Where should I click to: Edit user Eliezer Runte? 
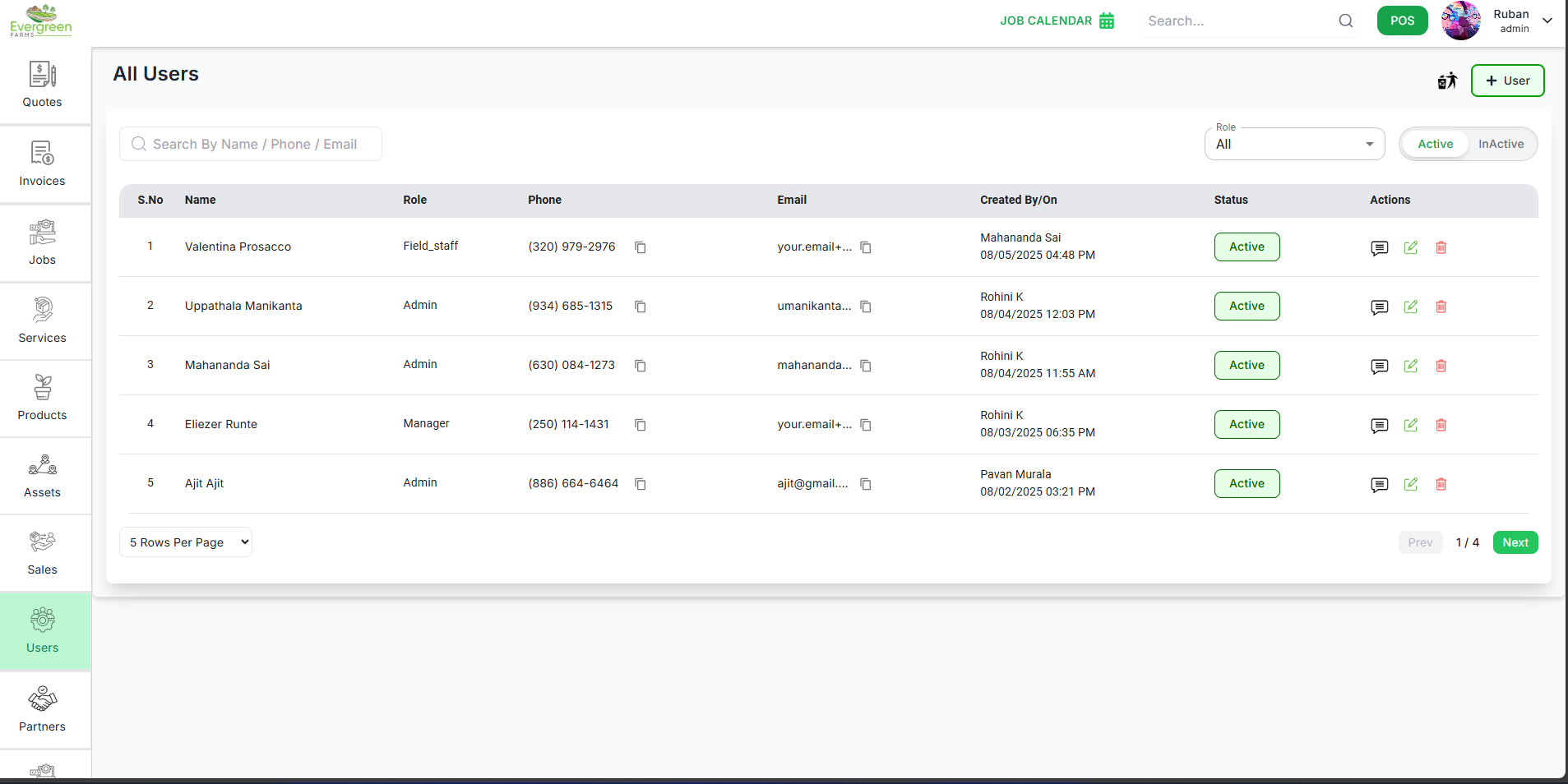1411,425
